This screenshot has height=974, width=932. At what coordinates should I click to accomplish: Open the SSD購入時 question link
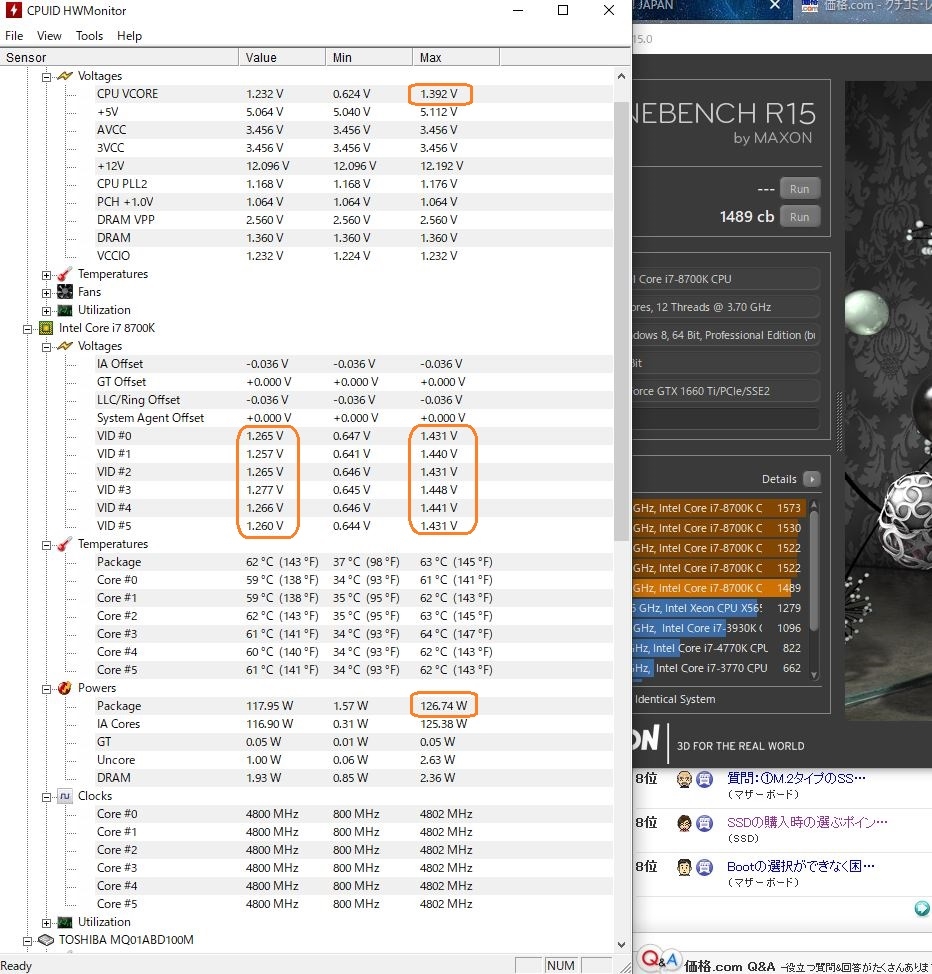(x=807, y=822)
